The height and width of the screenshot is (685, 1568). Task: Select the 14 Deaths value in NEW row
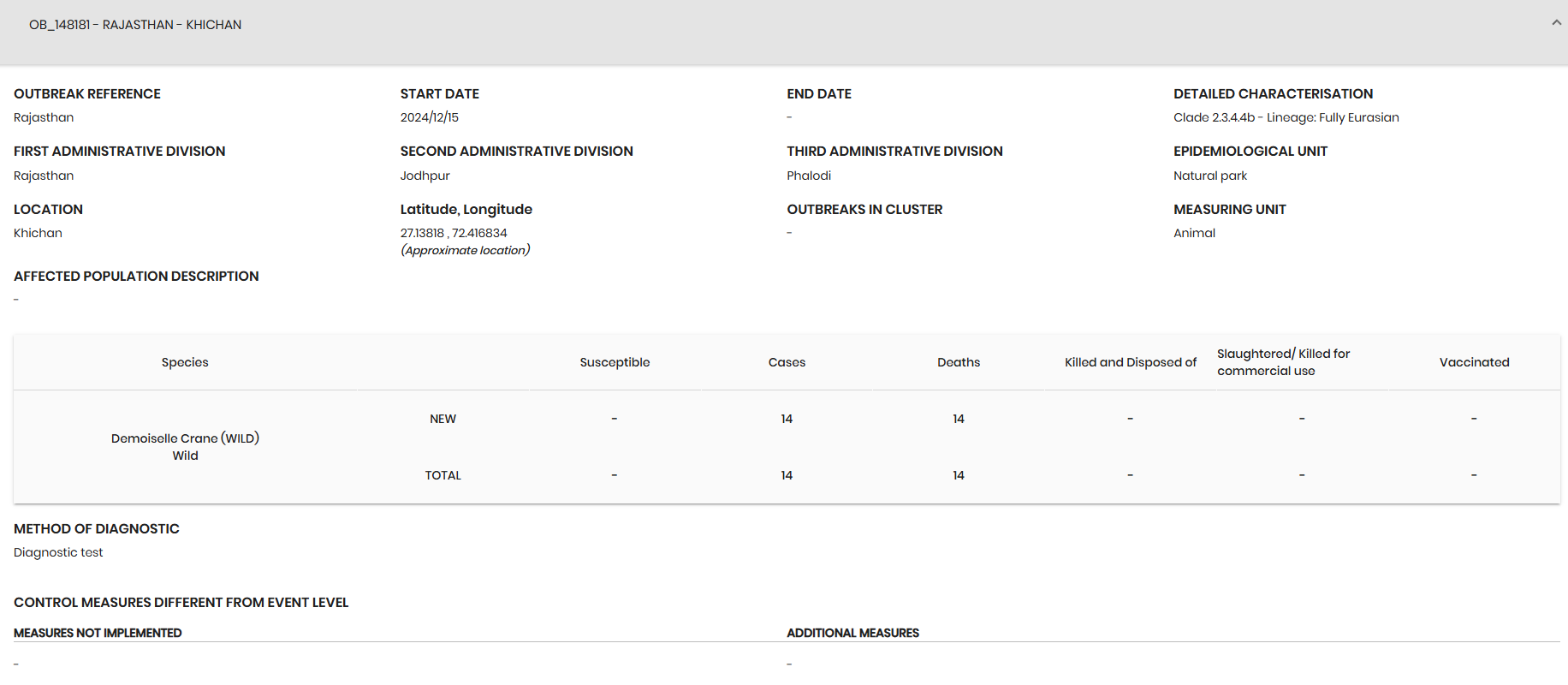click(959, 419)
